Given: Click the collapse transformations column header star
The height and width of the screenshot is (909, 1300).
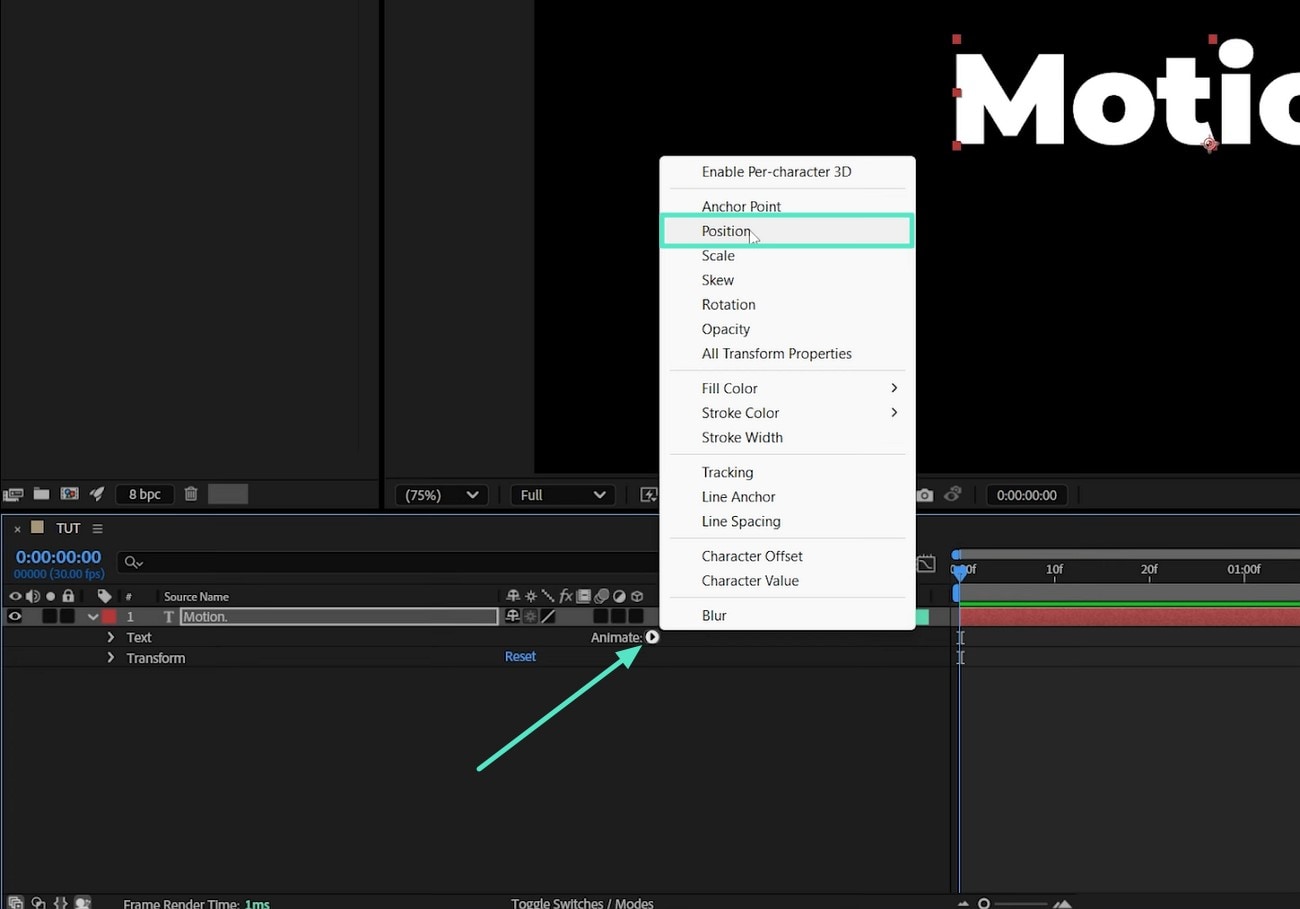Looking at the screenshot, I should click(x=531, y=596).
